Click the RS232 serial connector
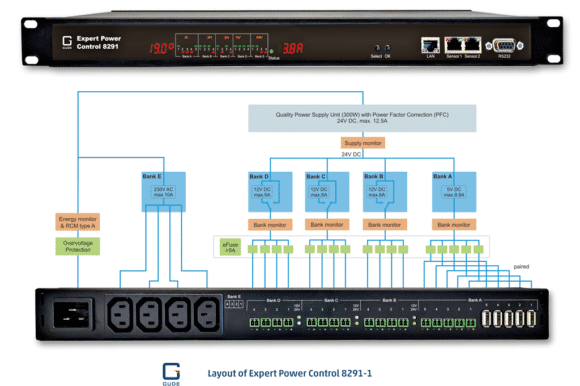Viewport: 580px width, 386px height. [505, 46]
